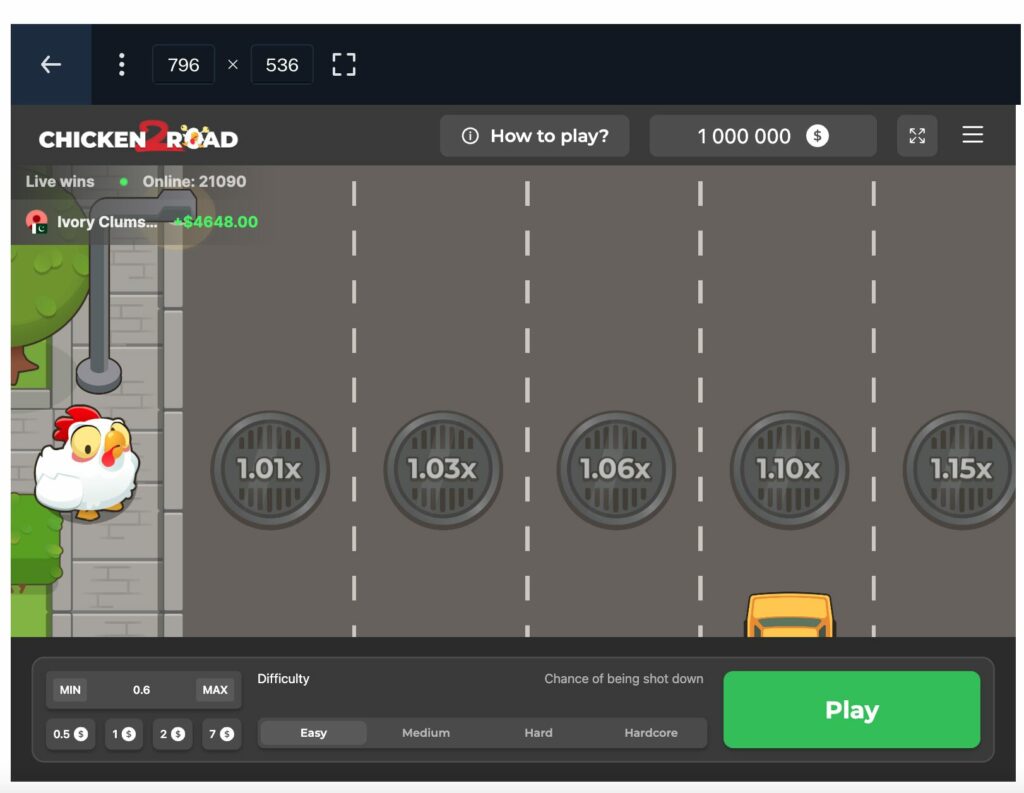Image resolution: width=1024 pixels, height=793 pixels.
Task: Open the hamburger menu
Action: pos(972,135)
